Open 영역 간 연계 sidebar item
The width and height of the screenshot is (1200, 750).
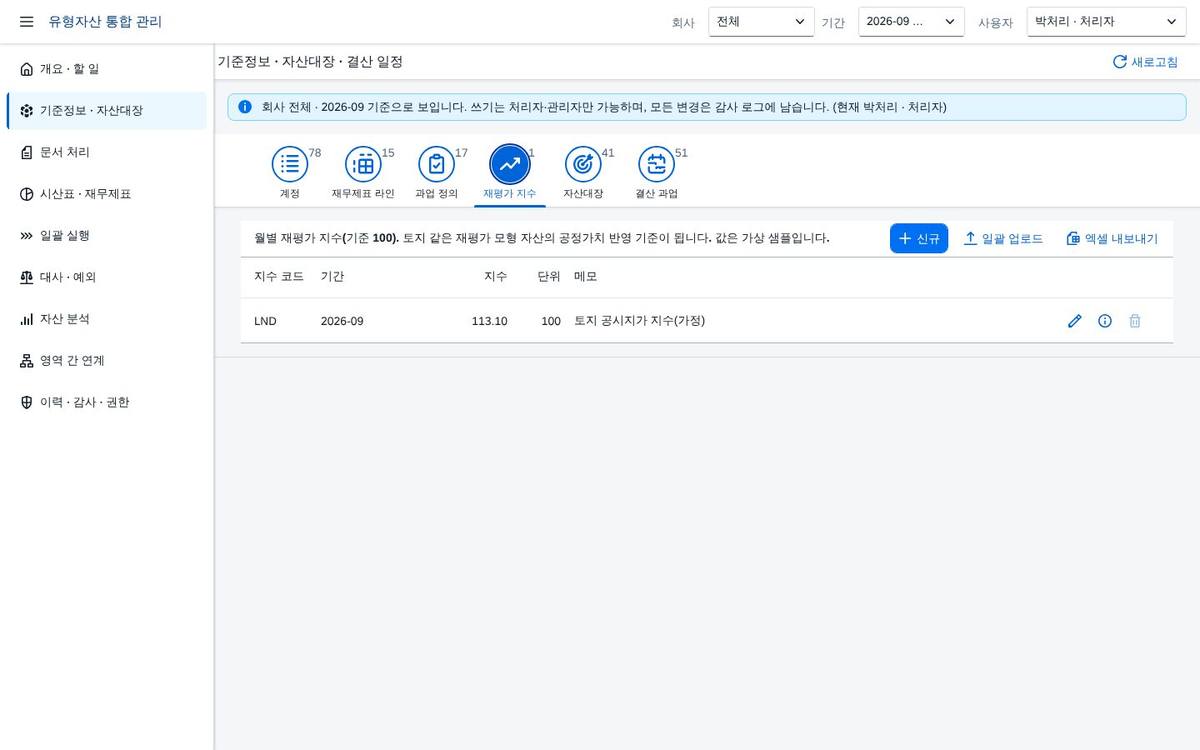107,361
